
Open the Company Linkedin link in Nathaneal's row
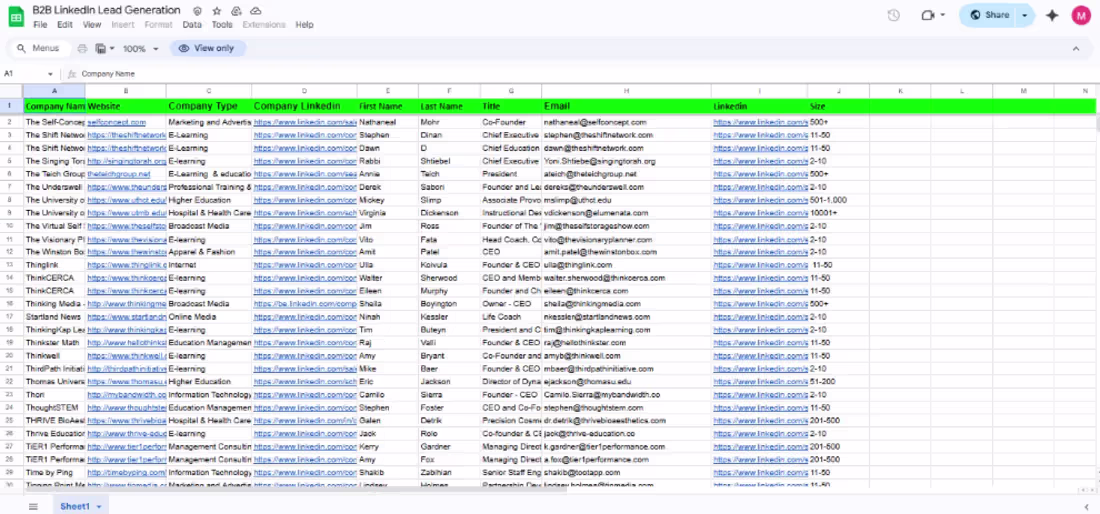coord(304,122)
